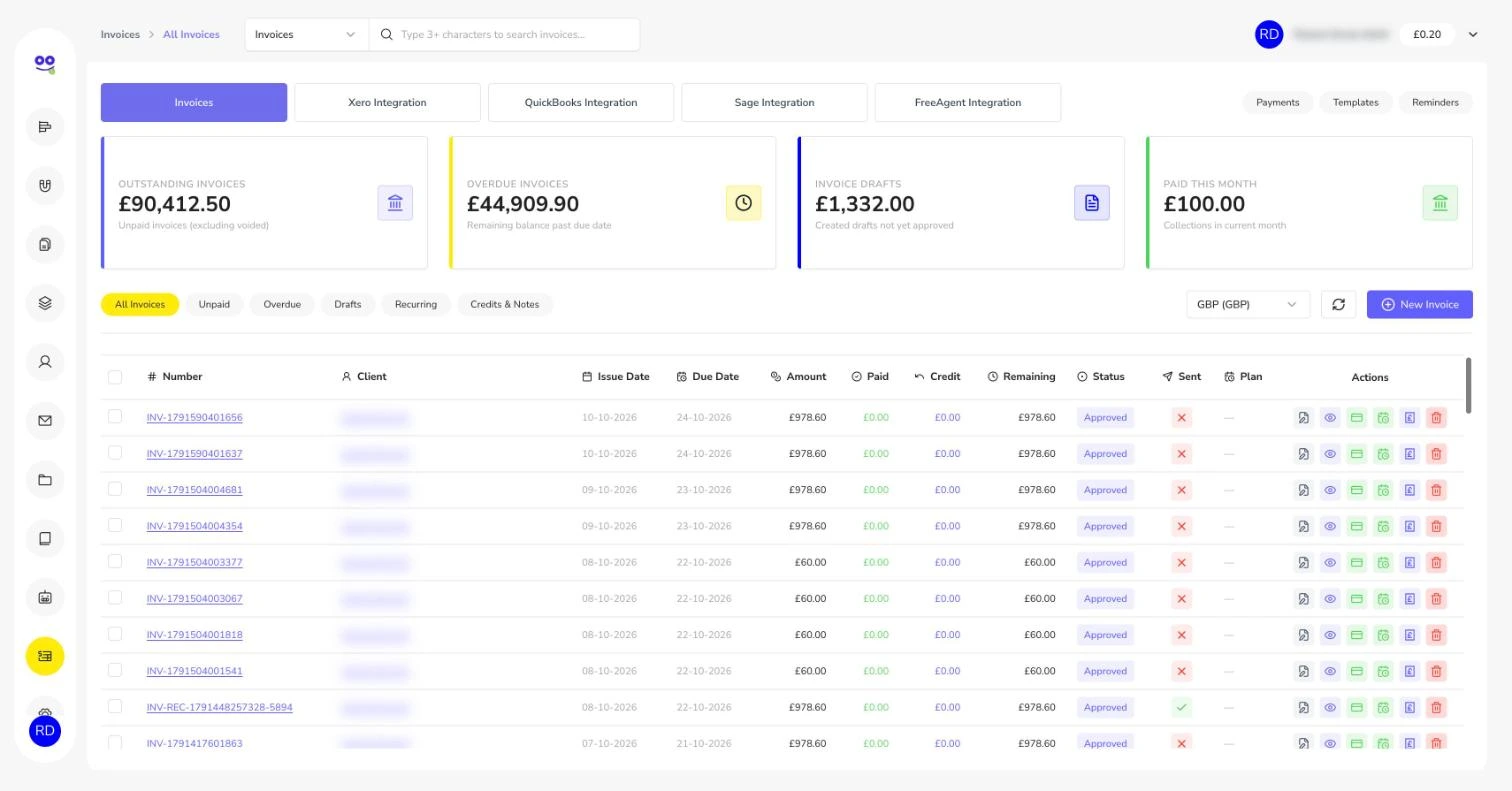1512x791 pixels.
Task: Open the robot icon in the sidebar
Action: coord(45,598)
